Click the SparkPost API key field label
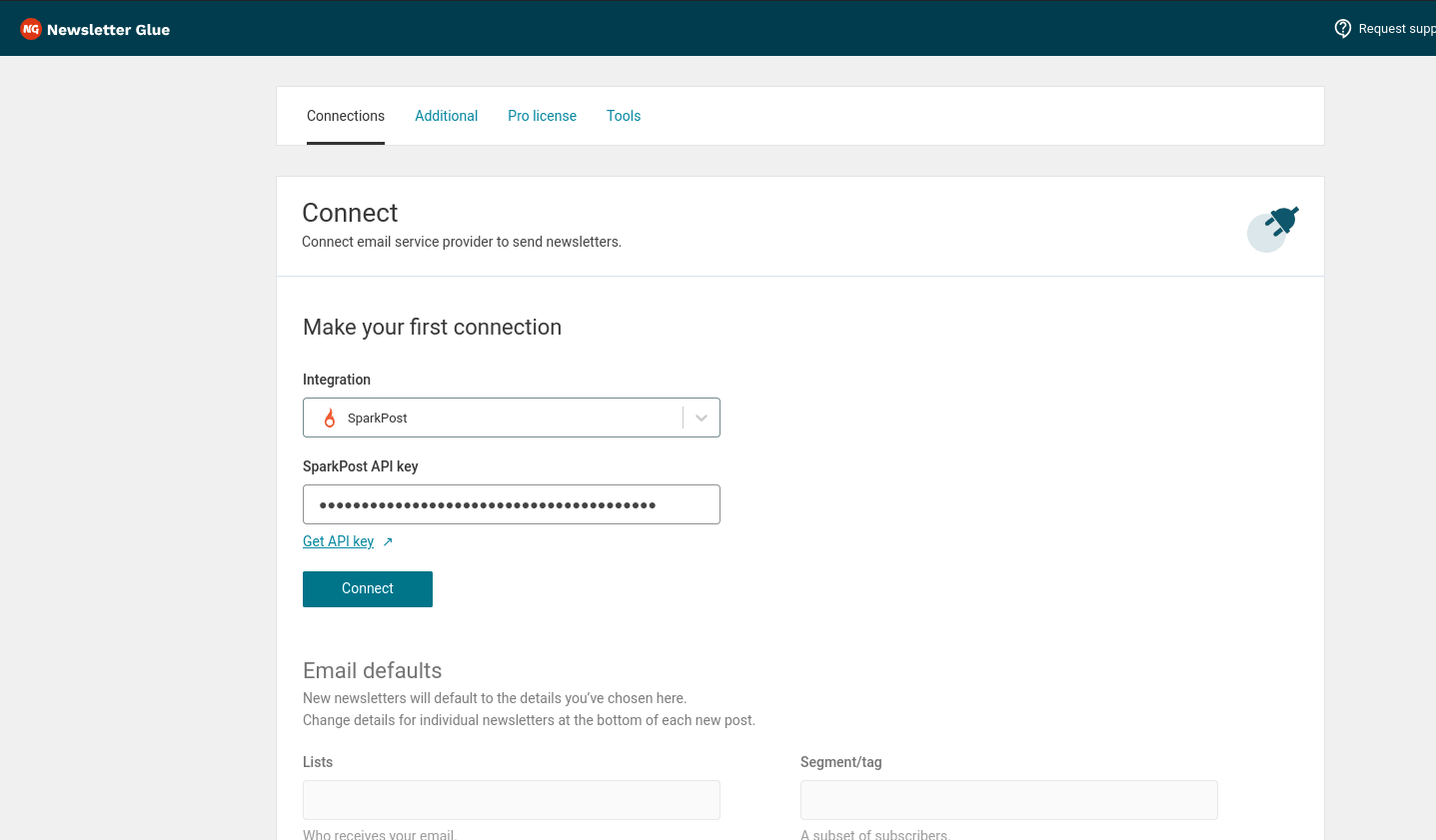The height and width of the screenshot is (840, 1436). pos(360,466)
